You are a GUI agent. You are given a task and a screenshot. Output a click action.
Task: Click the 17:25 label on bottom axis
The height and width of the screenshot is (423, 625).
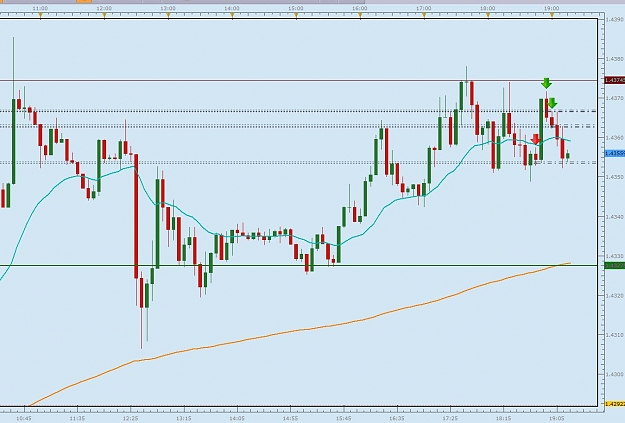[x=450, y=418]
